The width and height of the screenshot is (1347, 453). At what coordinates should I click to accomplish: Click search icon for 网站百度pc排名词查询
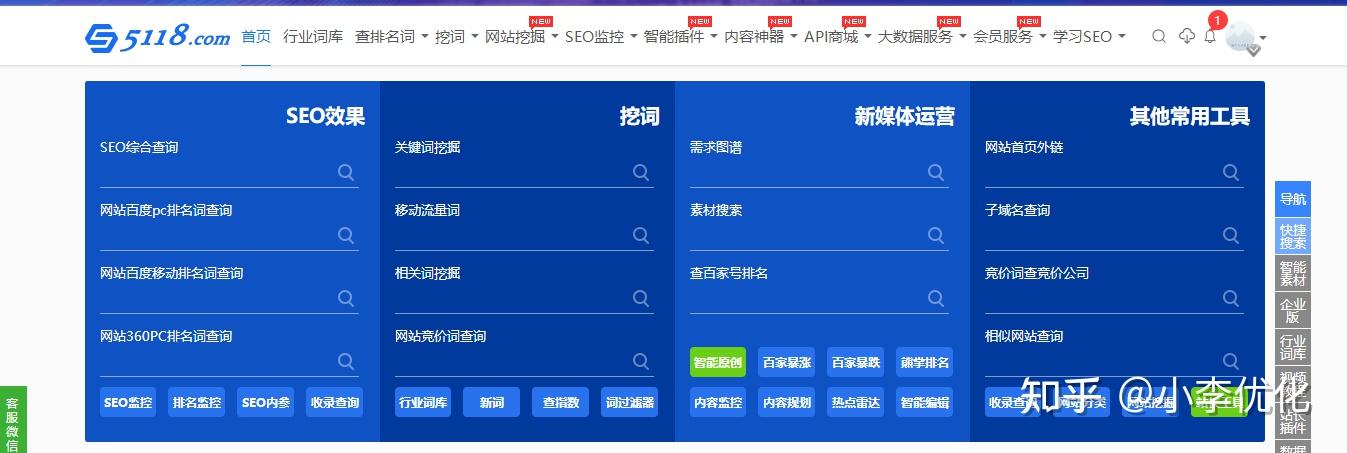tap(346, 235)
